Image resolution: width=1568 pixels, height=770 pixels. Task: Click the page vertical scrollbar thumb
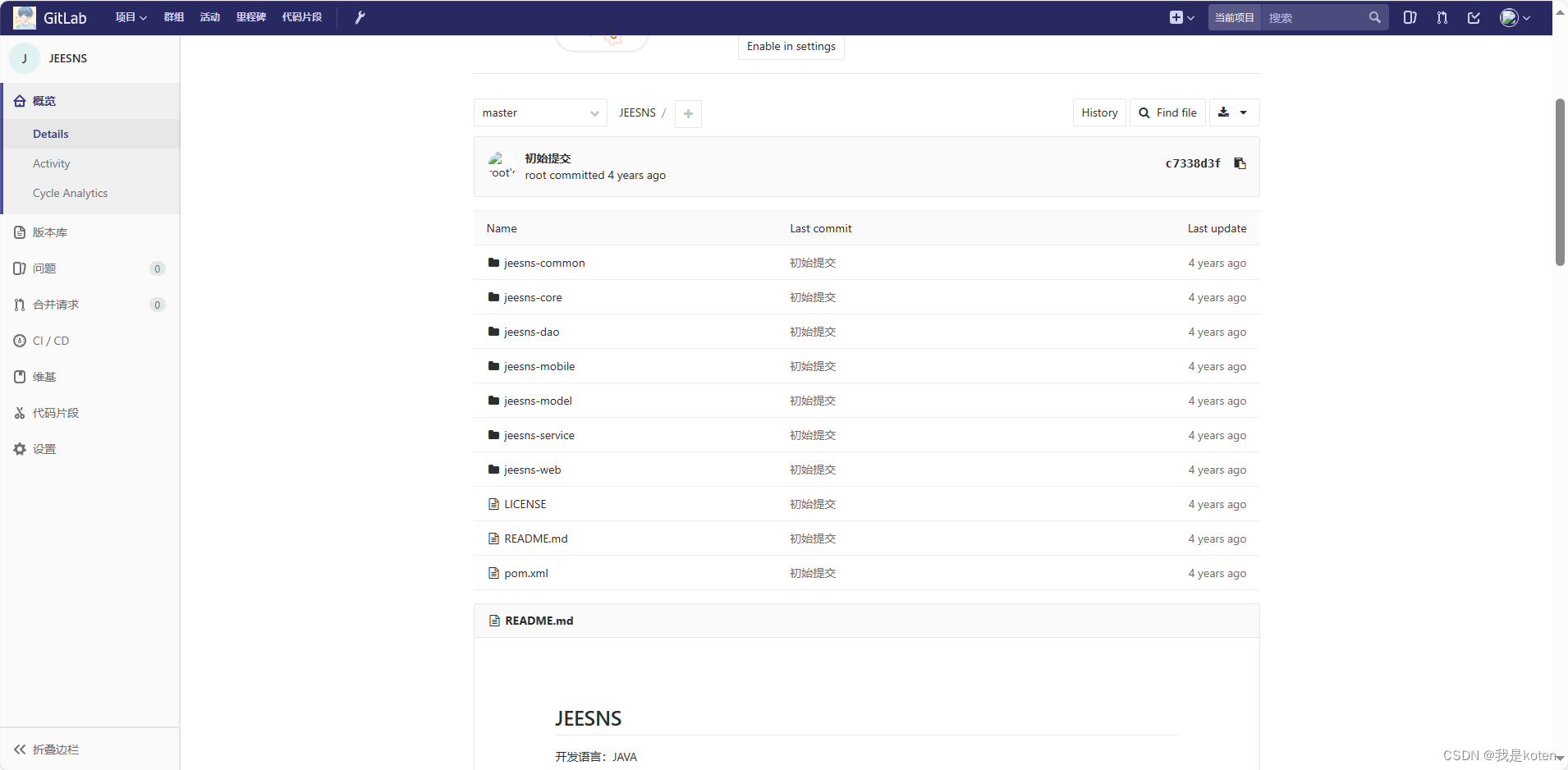pyautogui.click(x=1560, y=182)
